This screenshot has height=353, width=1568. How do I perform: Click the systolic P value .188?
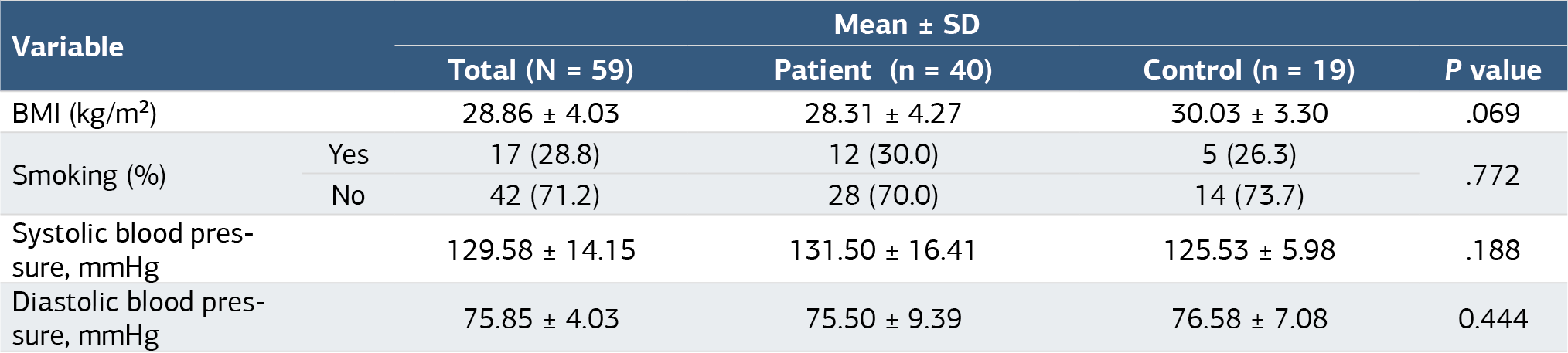pyautogui.click(x=1493, y=250)
